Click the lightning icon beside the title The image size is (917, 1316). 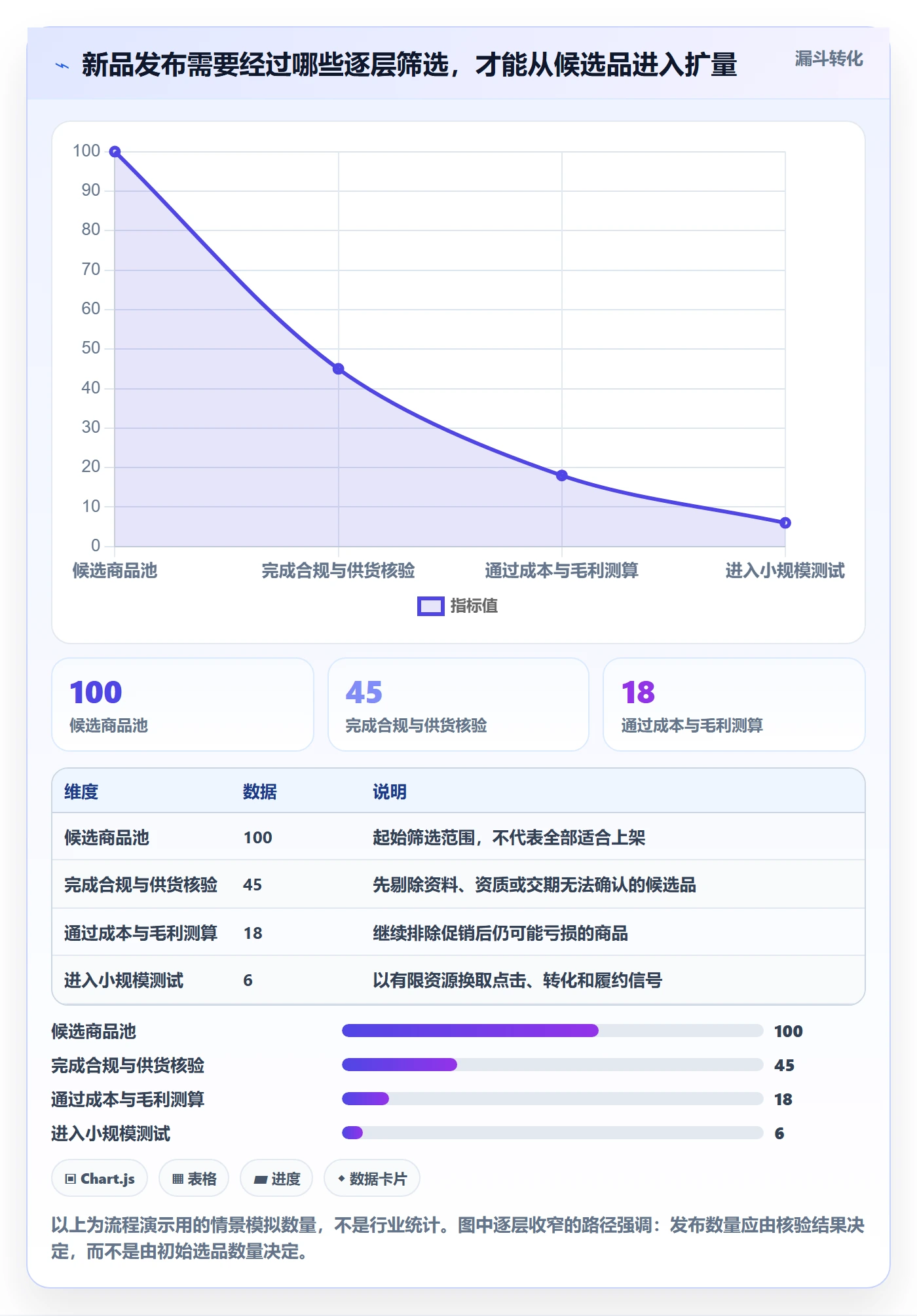(x=62, y=65)
